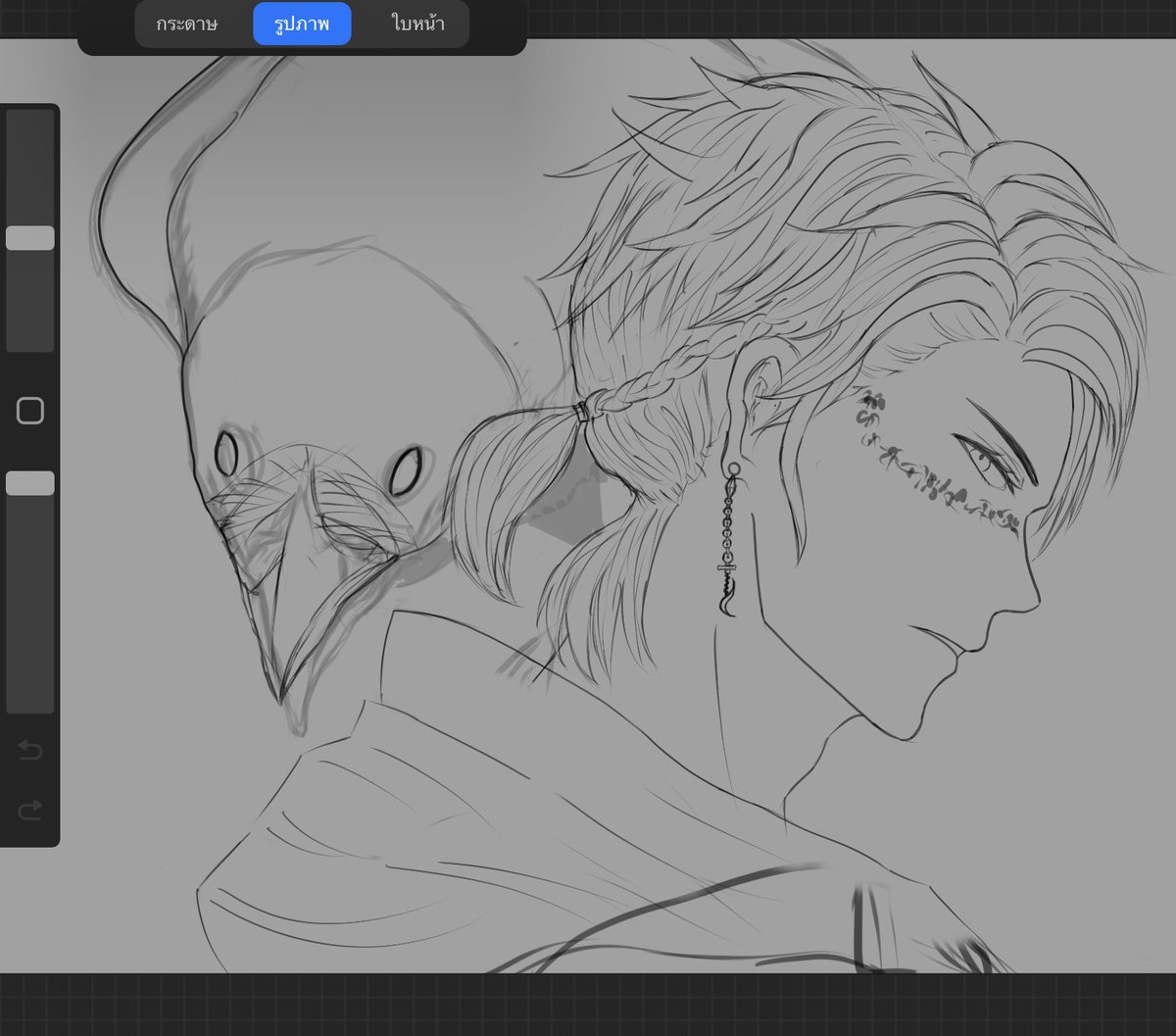The height and width of the screenshot is (1036, 1176).
Task: Click the redo arrow in sidebar
Action: (30, 810)
